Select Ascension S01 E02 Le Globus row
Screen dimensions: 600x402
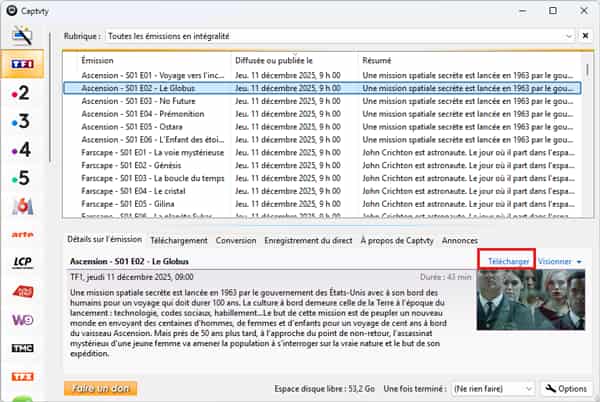(322, 88)
